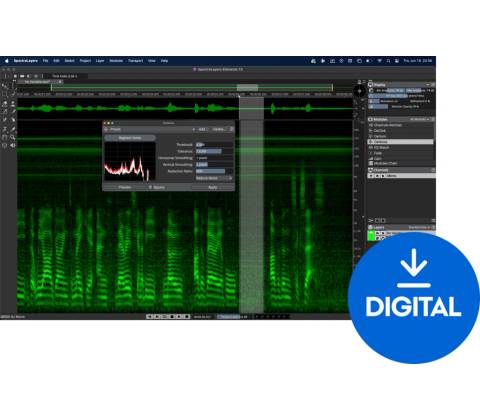Adjust the Threshold slider in noise dialog
The height and width of the screenshot is (420, 480).
pyautogui.click(x=214, y=145)
